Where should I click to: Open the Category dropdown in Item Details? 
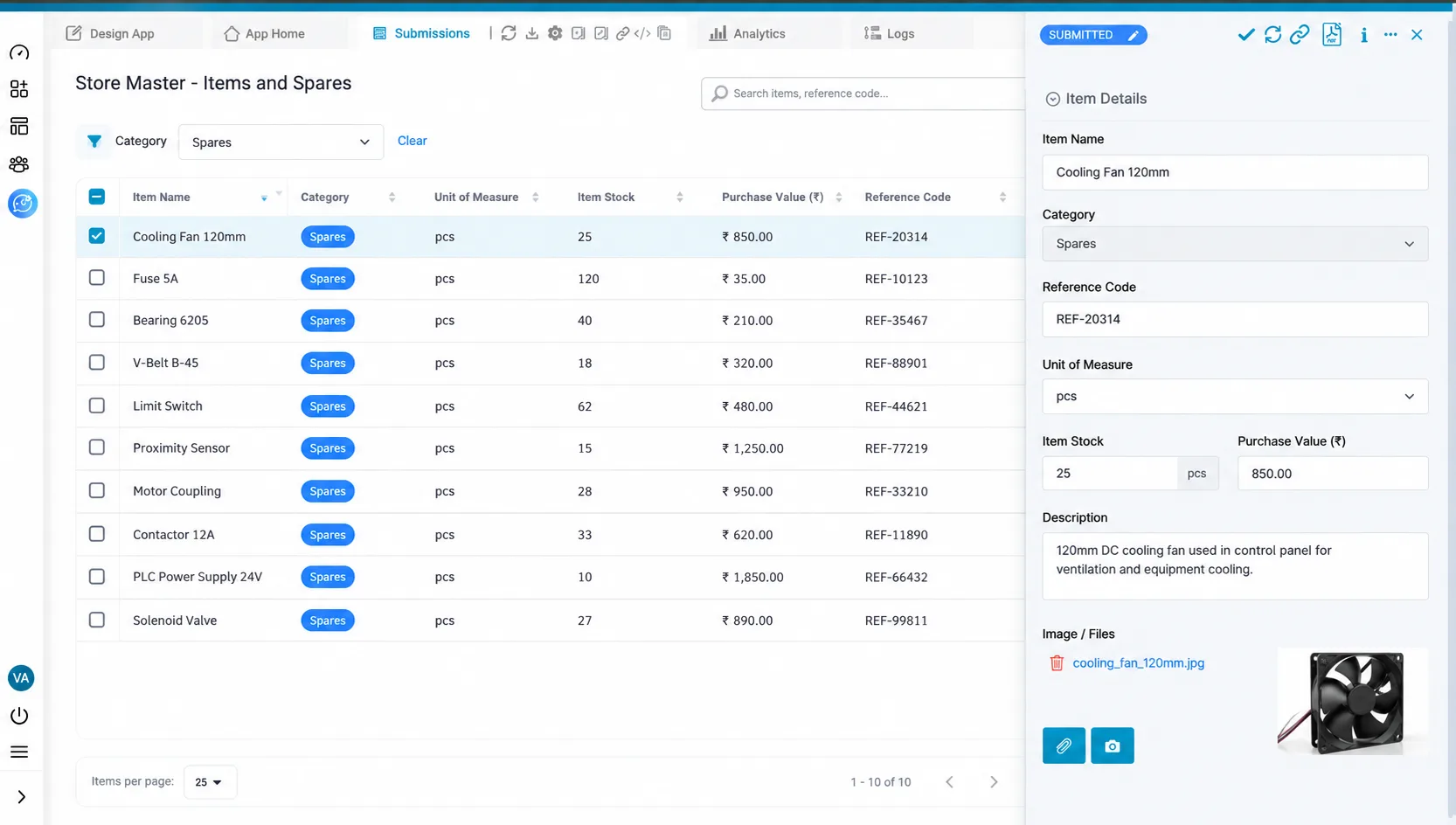coord(1235,244)
